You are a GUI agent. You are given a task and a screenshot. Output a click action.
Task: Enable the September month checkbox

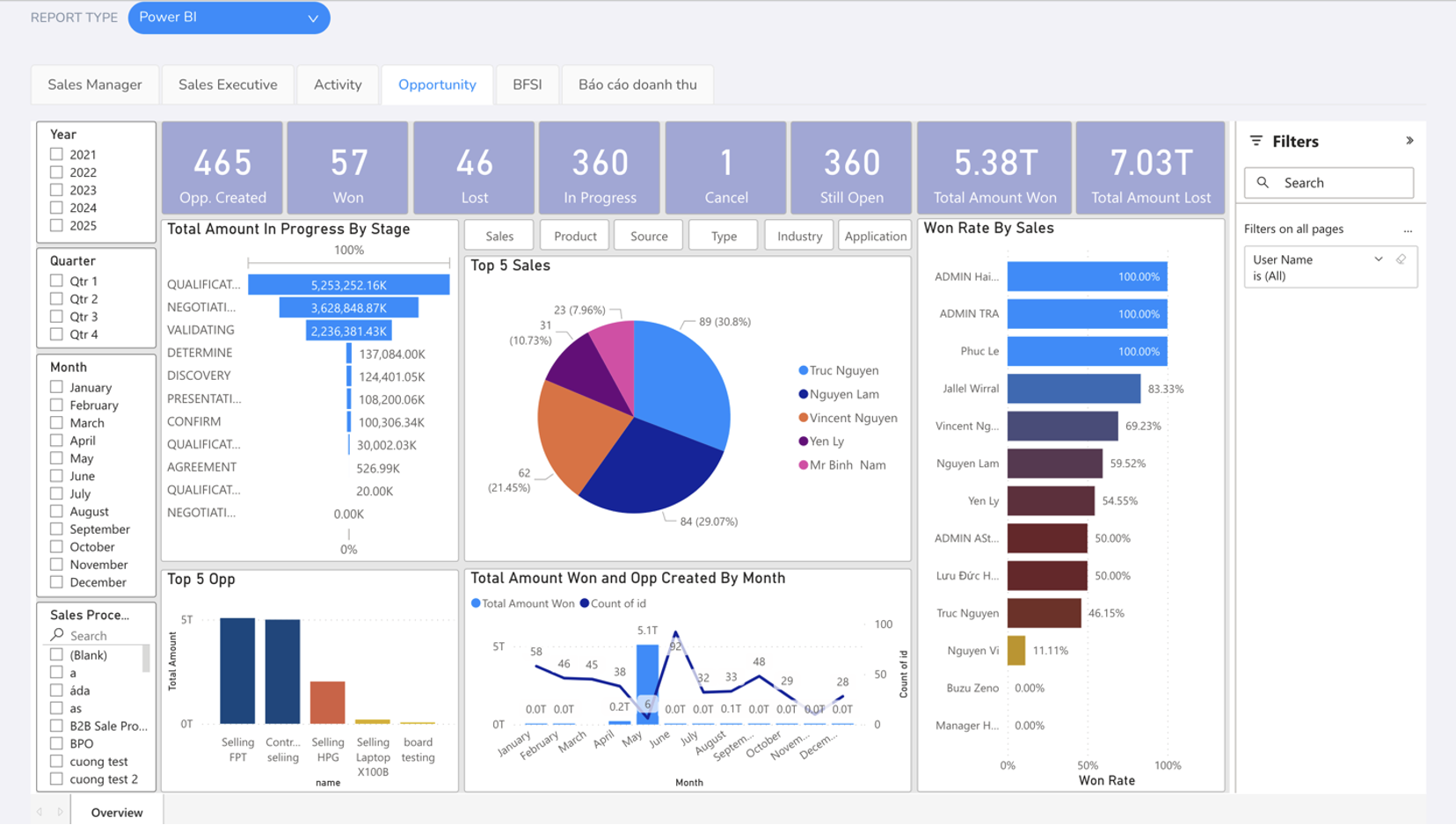[x=56, y=529]
